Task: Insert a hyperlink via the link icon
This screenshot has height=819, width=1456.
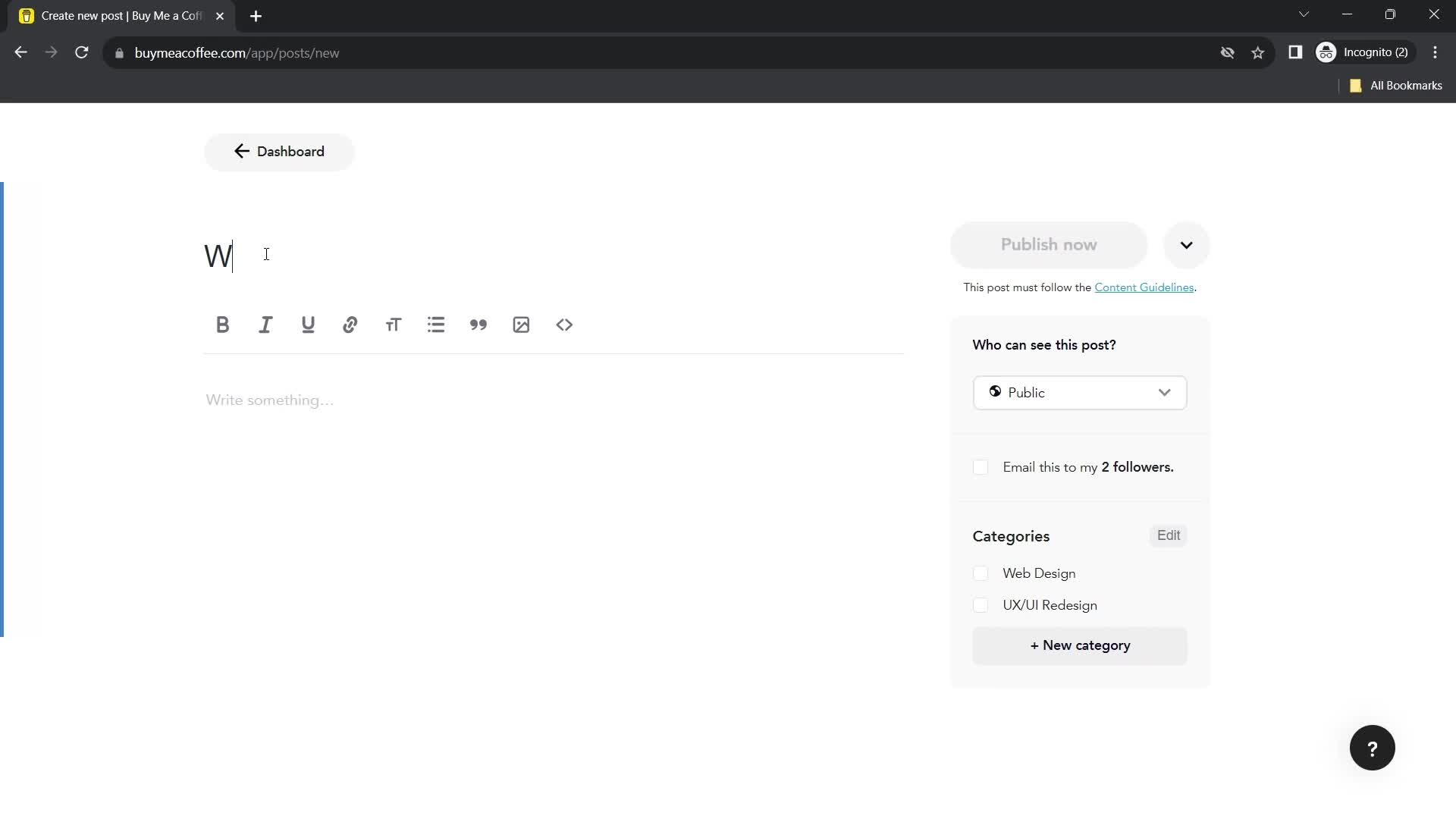Action: point(350,325)
